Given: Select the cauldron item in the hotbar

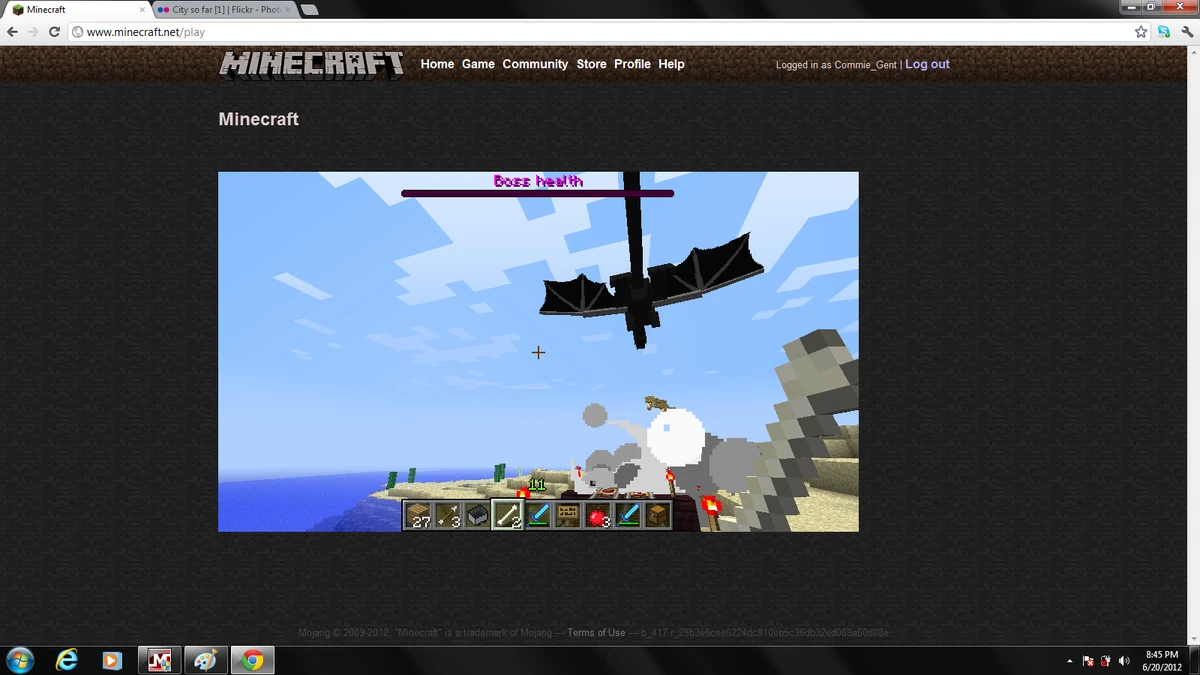Looking at the screenshot, I should coord(480,515).
